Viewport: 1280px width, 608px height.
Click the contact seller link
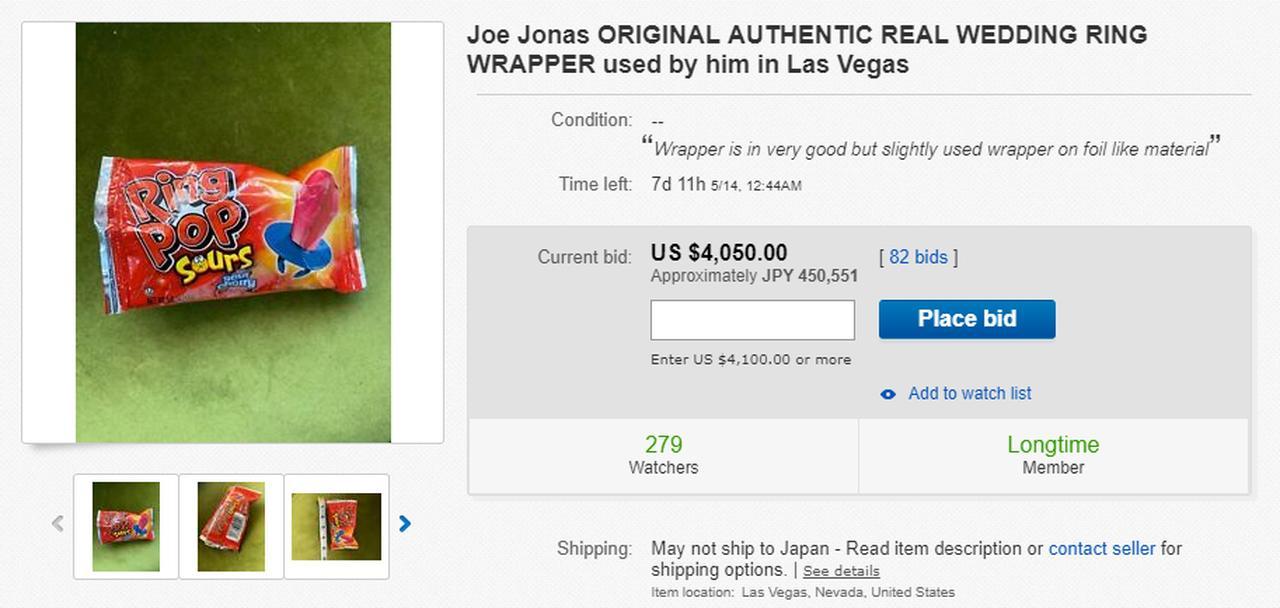click(1101, 548)
